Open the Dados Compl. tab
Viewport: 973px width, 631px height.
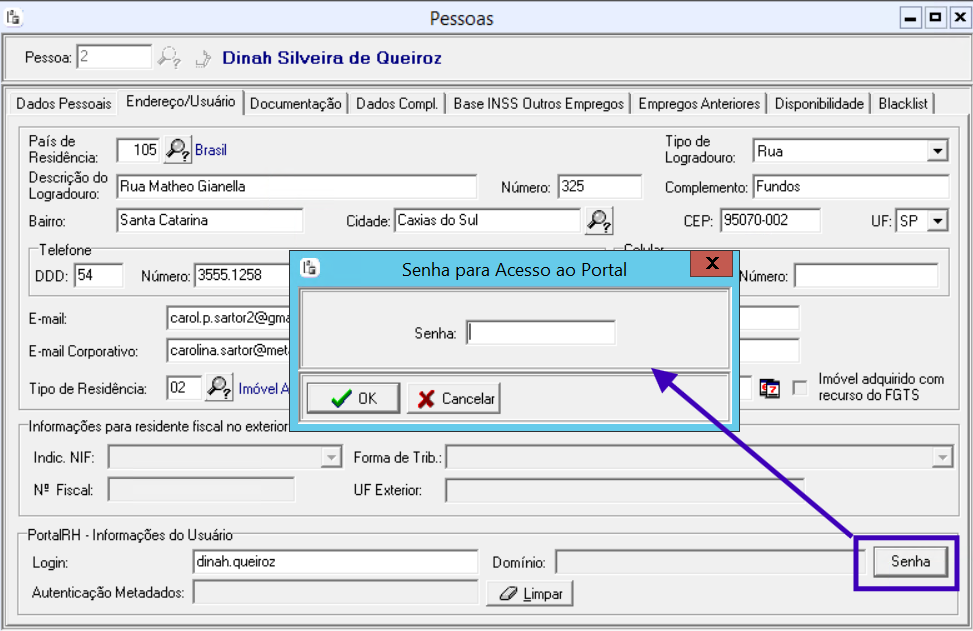coord(397,104)
